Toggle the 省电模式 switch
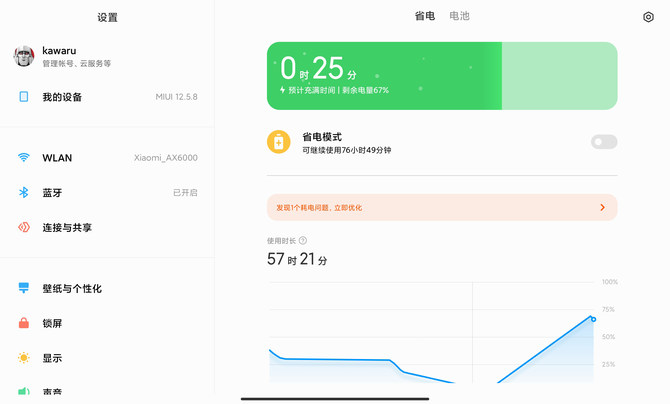The image size is (670, 404). tap(604, 142)
